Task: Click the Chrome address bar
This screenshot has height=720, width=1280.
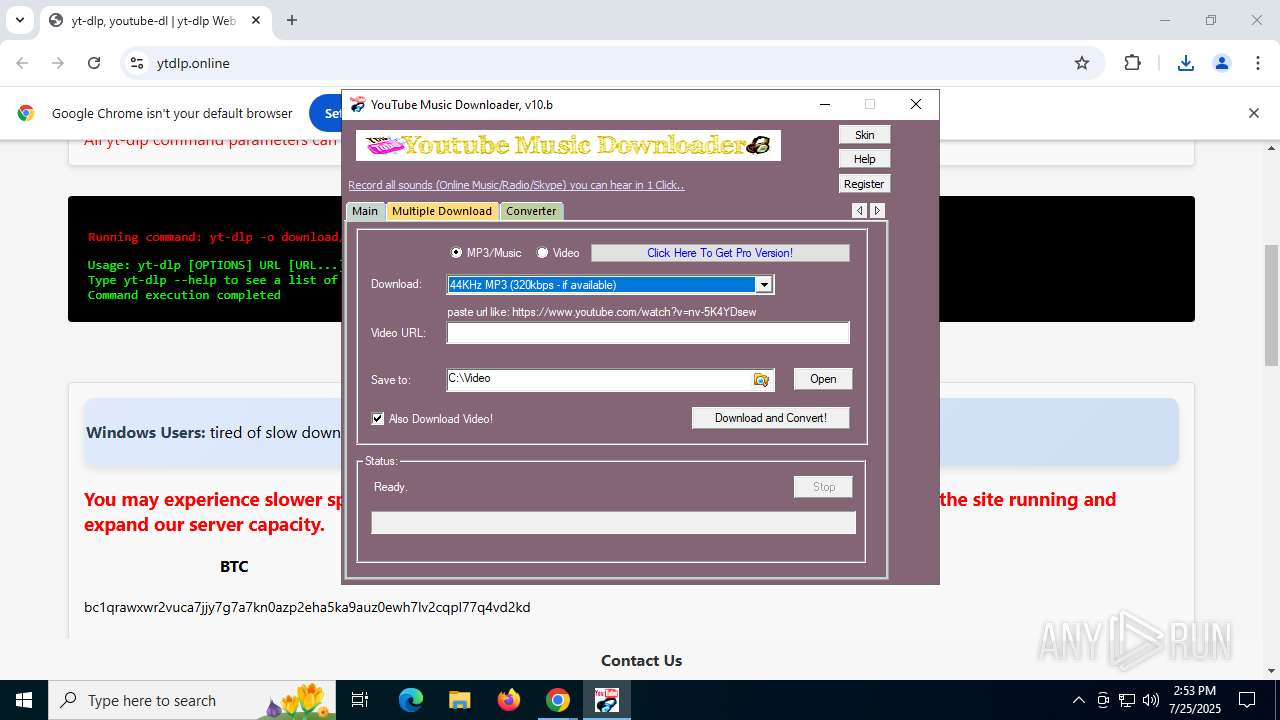Action: tap(610, 63)
